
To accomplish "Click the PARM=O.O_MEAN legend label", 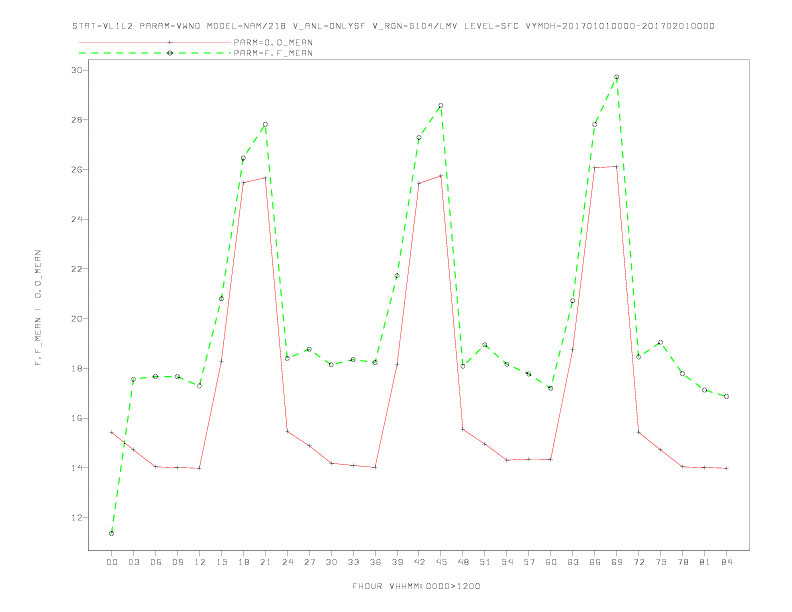I will tap(273, 42).
